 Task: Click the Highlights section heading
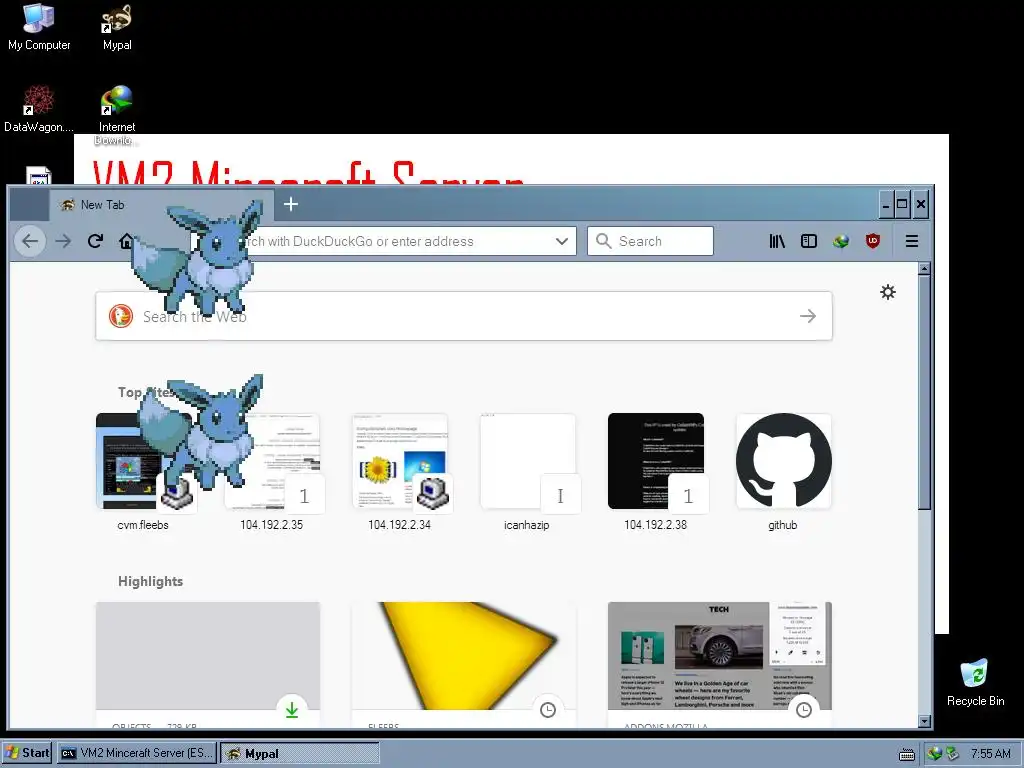(x=150, y=581)
